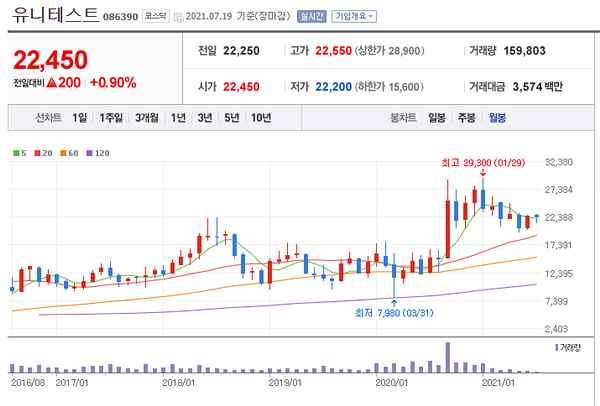This screenshot has width=600, height=406.
Task: Click the red up-triangle icon beside 200
Action: tap(52, 83)
